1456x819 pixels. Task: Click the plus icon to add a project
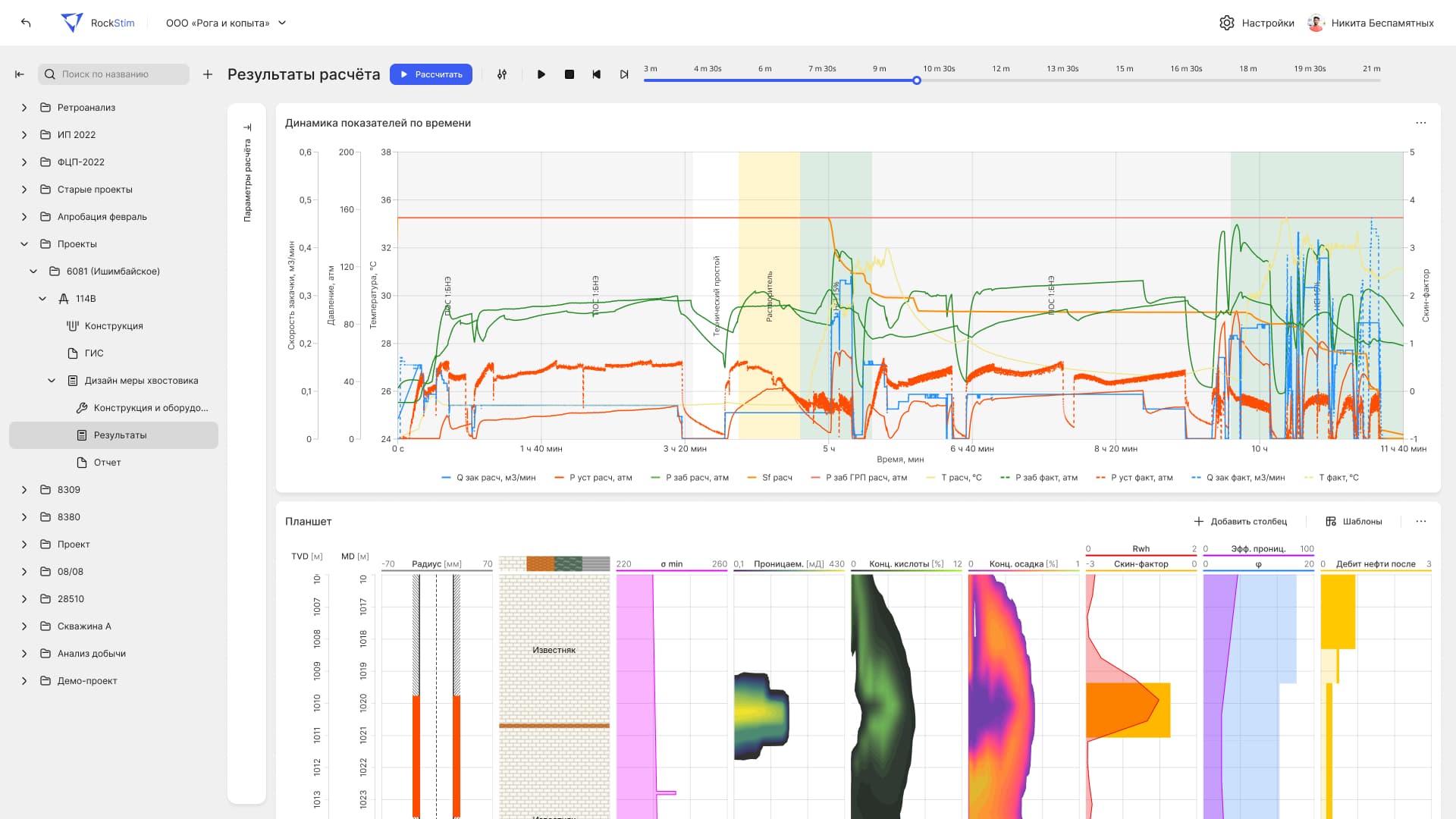click(208, 74)
